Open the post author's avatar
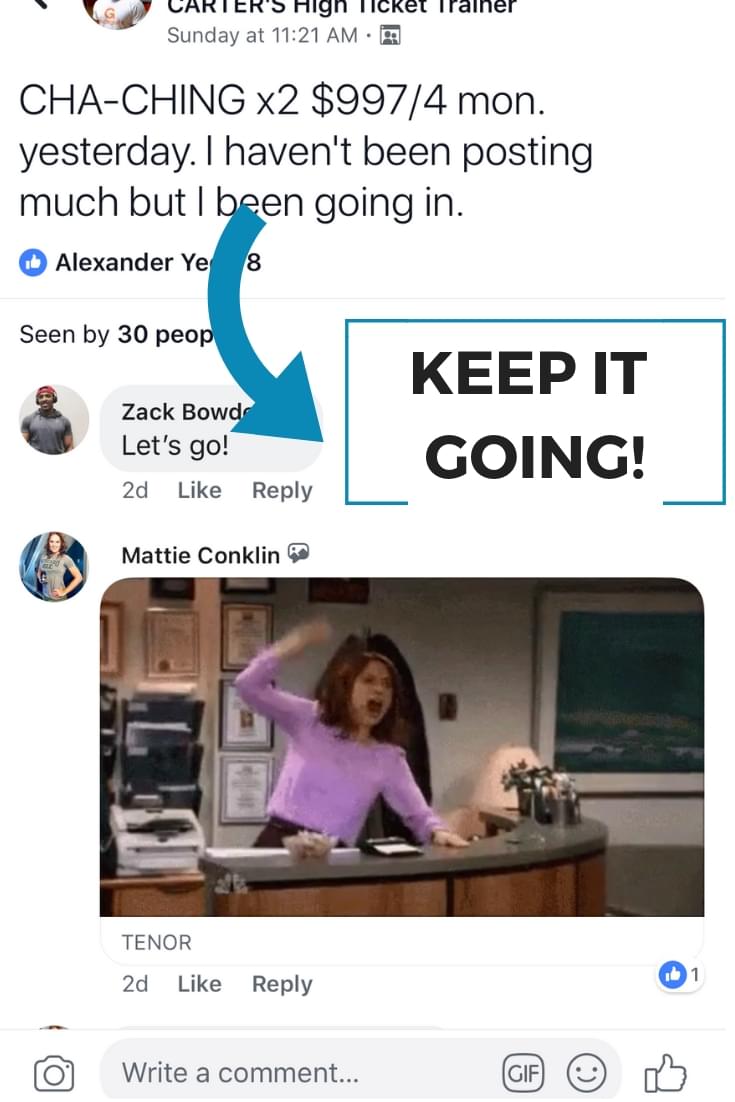735x1102 pixels. (x=117, y=13)
